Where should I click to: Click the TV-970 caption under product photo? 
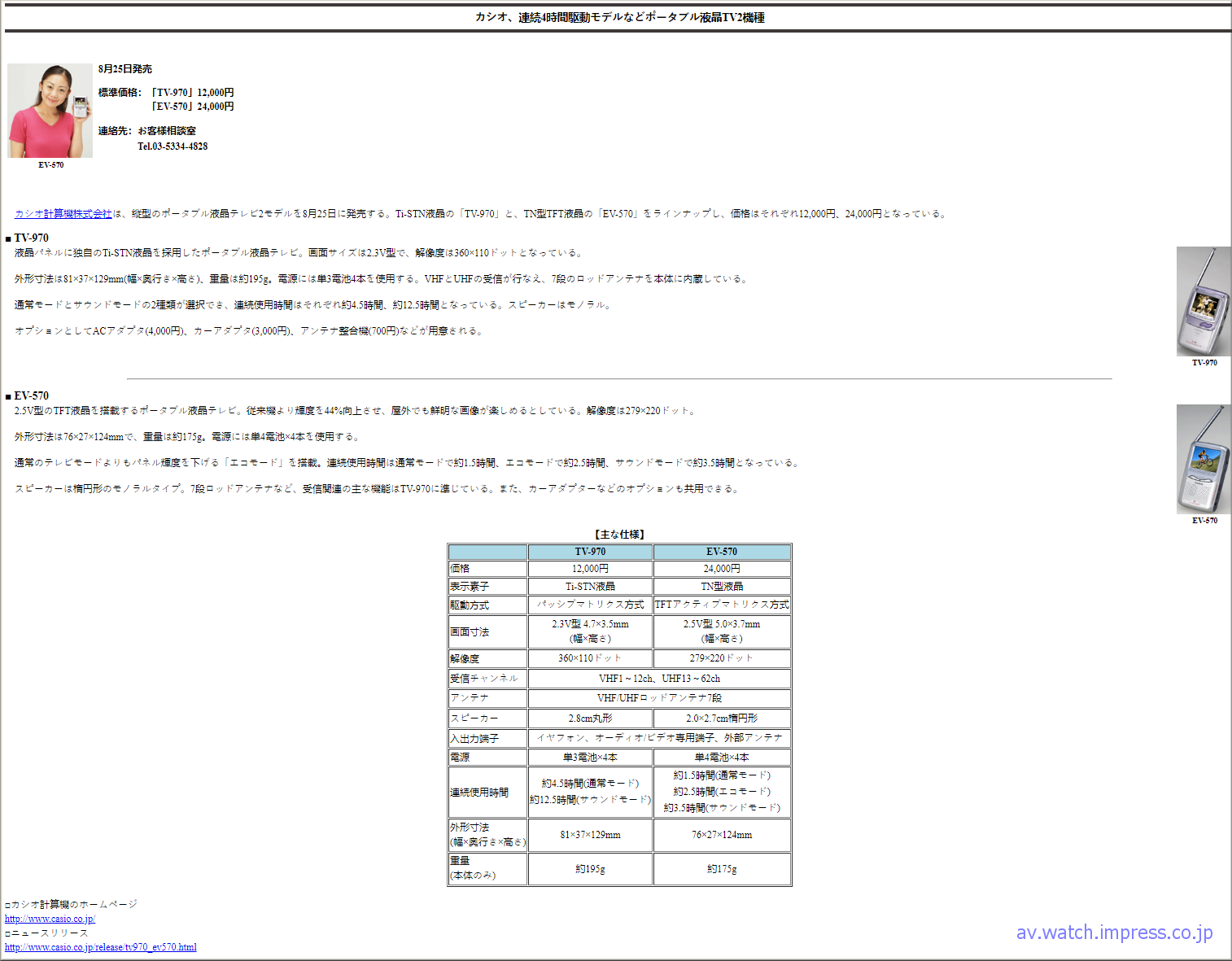click(x=1204, y=363)
